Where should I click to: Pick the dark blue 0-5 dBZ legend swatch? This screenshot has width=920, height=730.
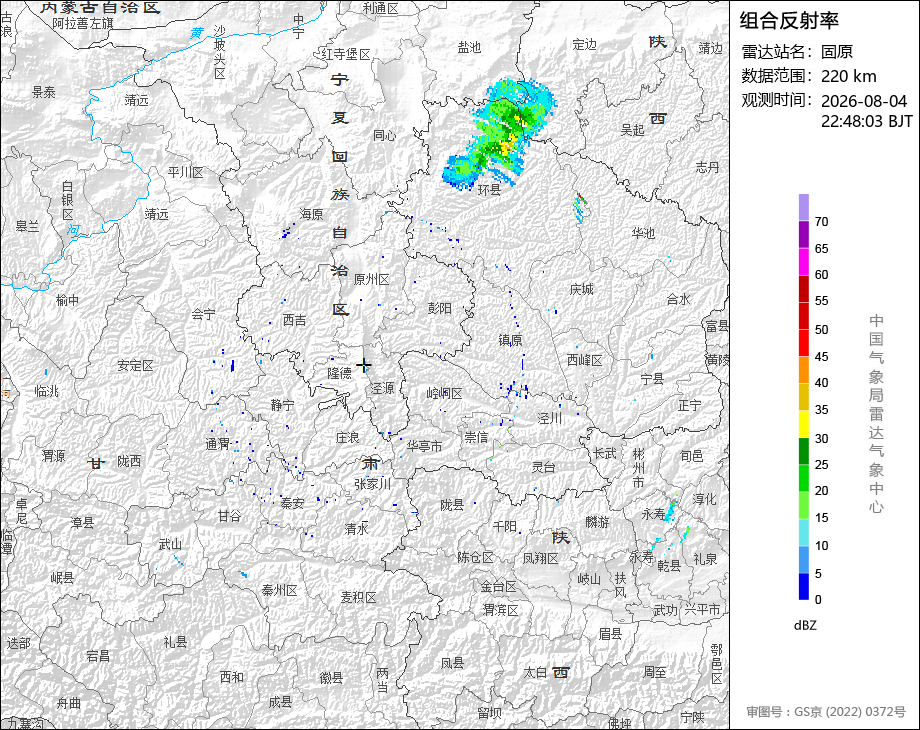pyautogui.click(x=804, y=586)
